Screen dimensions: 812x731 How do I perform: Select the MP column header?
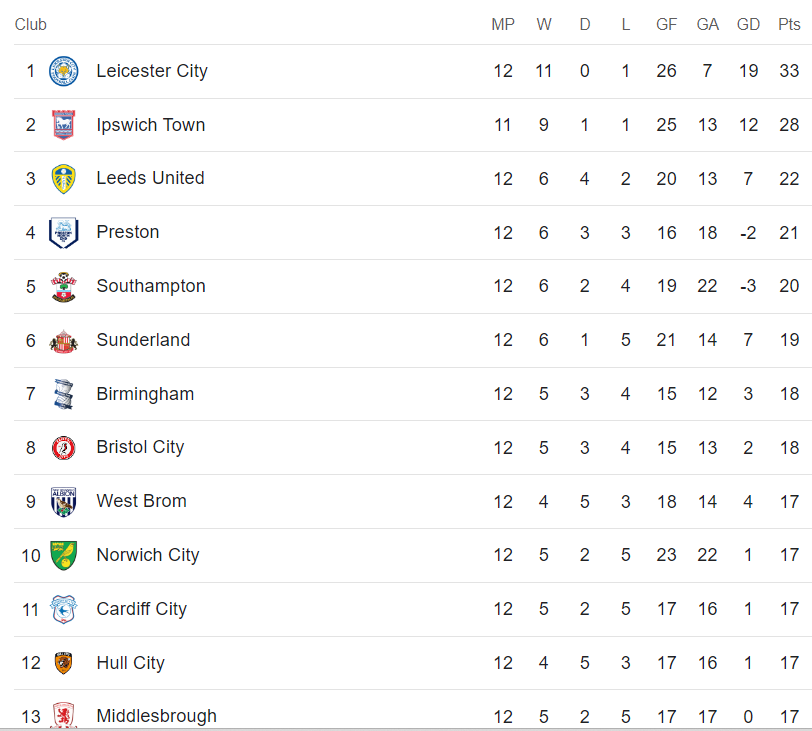click(502, 24)
